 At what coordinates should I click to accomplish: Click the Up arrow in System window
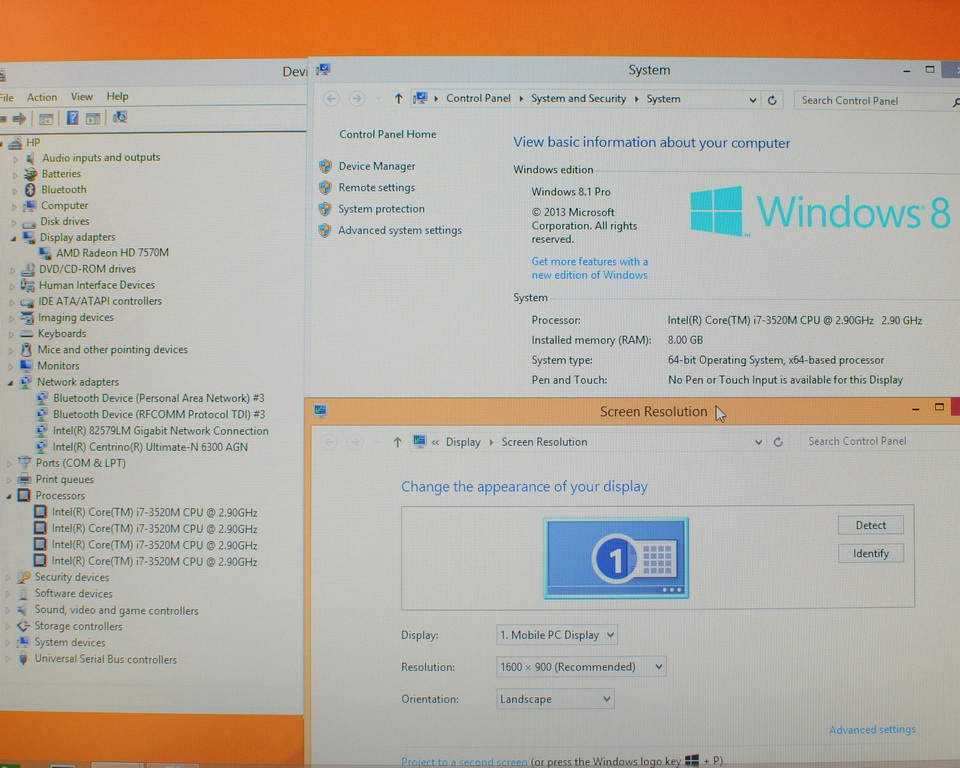(x=399, y=99)
